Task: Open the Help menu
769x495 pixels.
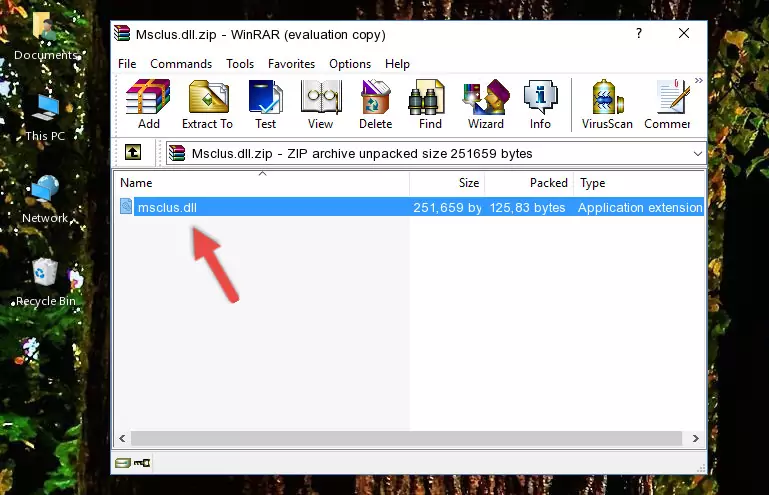Action: tap(397, 64)
